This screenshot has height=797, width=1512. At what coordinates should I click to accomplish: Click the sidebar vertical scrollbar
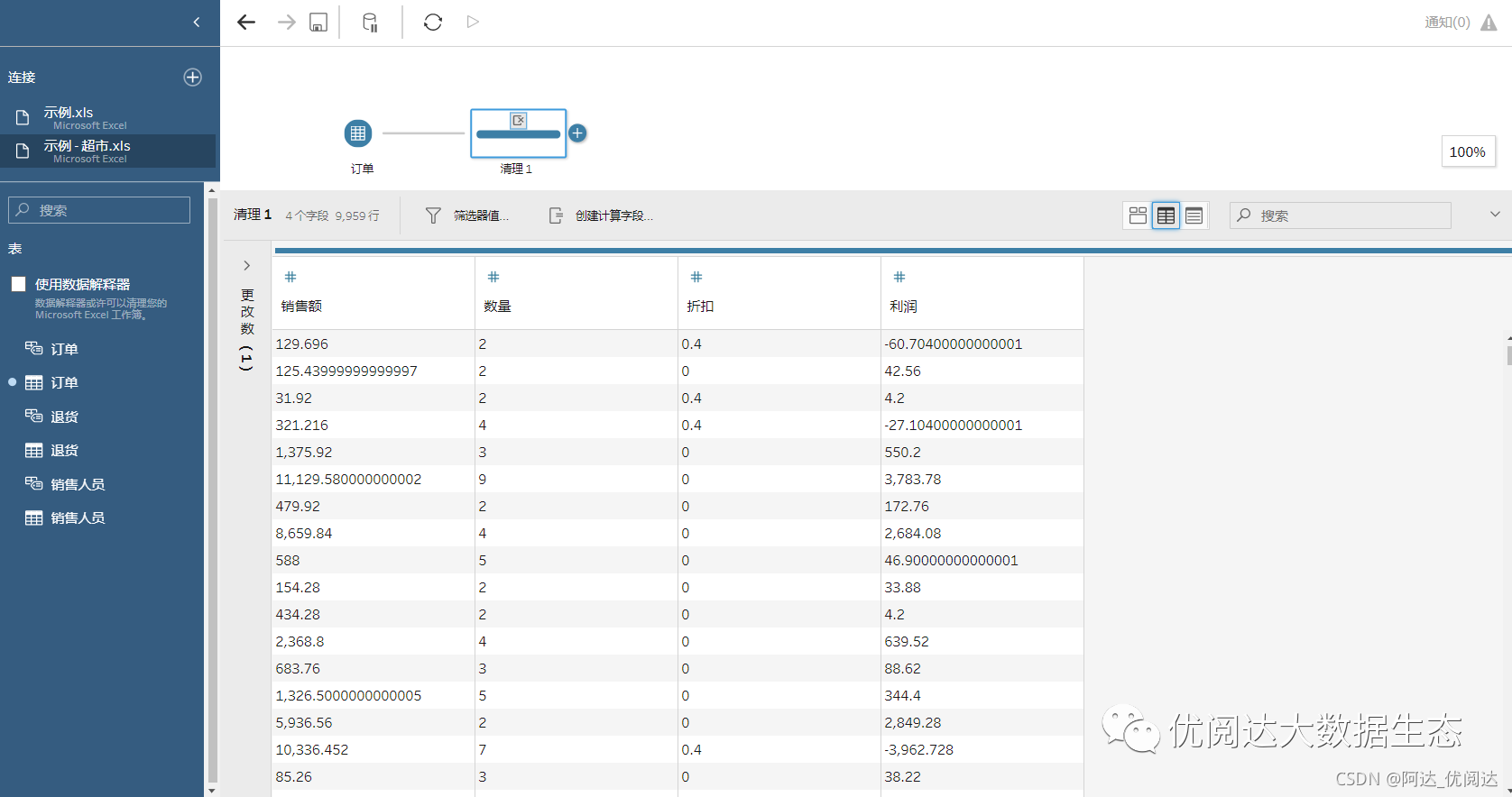click(212, 489)
